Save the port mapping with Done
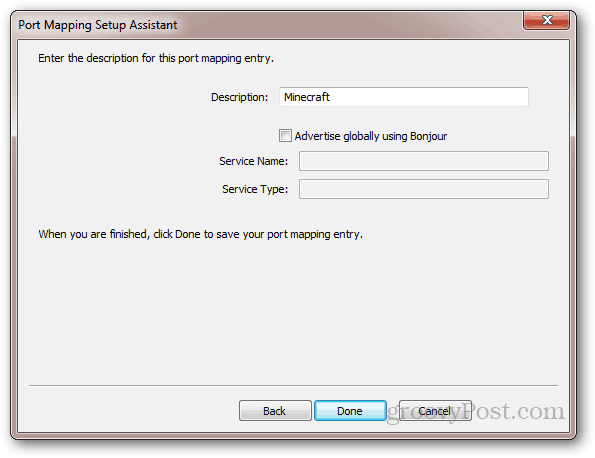 point(350,411)
